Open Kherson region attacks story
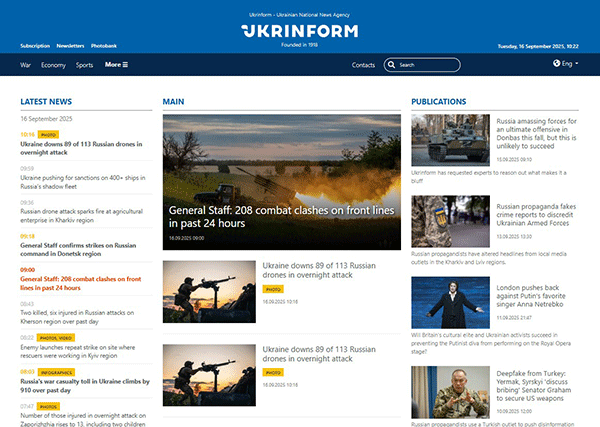 pyautogui.click(x=77, y=317)
